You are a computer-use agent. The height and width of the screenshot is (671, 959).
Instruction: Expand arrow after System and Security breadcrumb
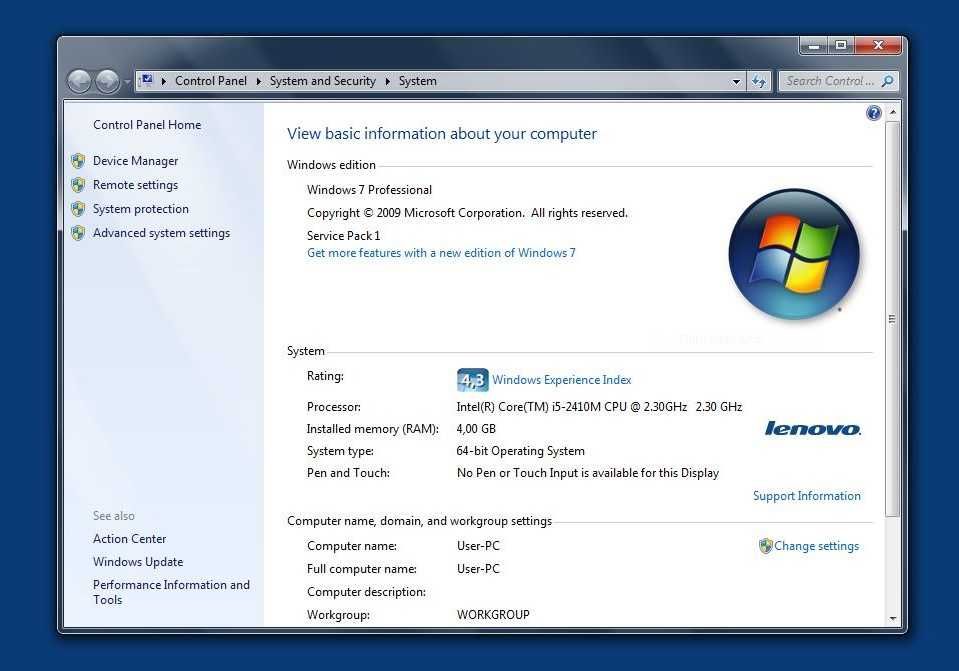(x=388, y=81)
